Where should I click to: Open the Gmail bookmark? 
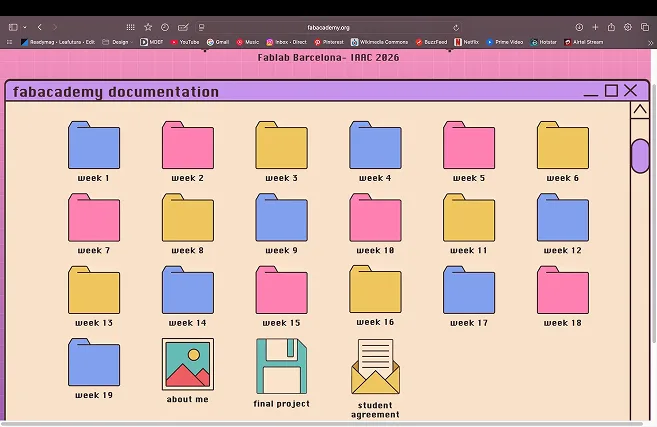tap(218, 42)
